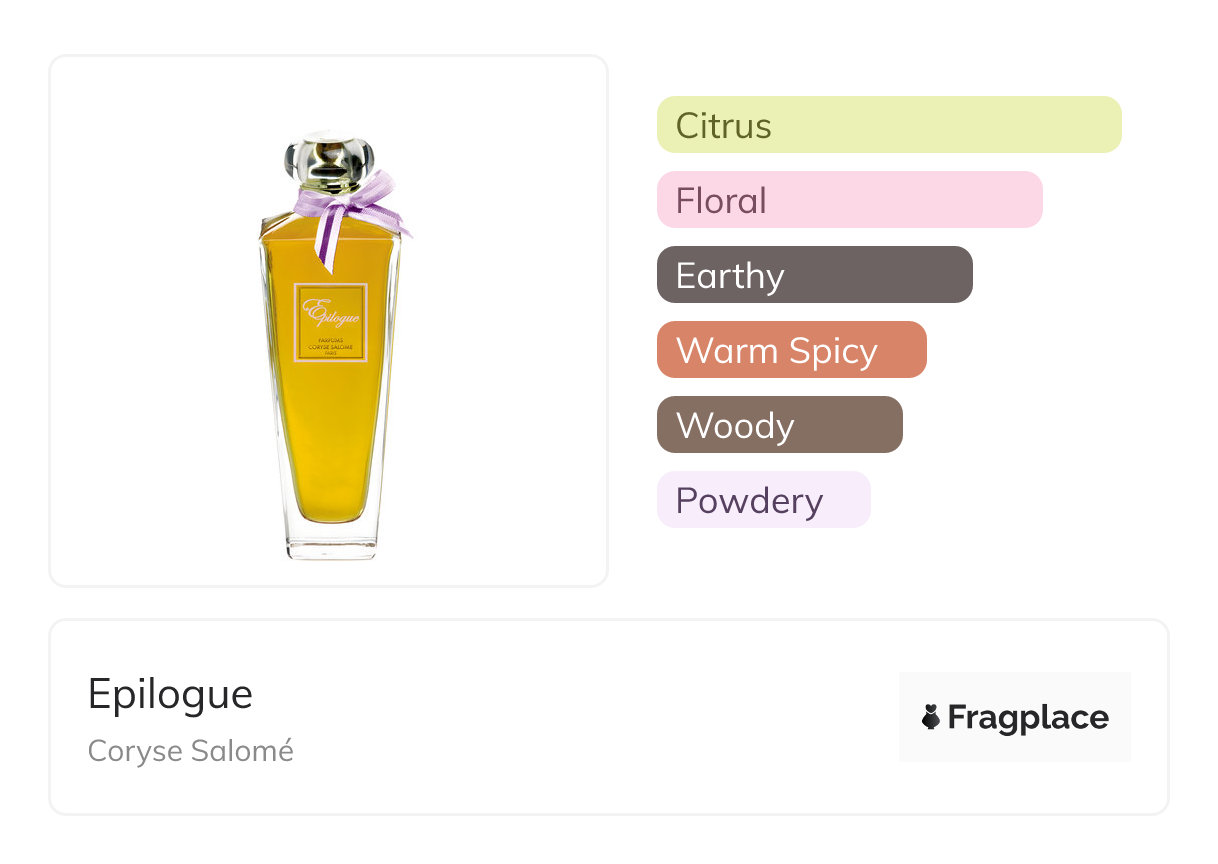The image size is (1218, 864).
Task: Click the hanging purple ribbon tail
Action: point(326,245)
